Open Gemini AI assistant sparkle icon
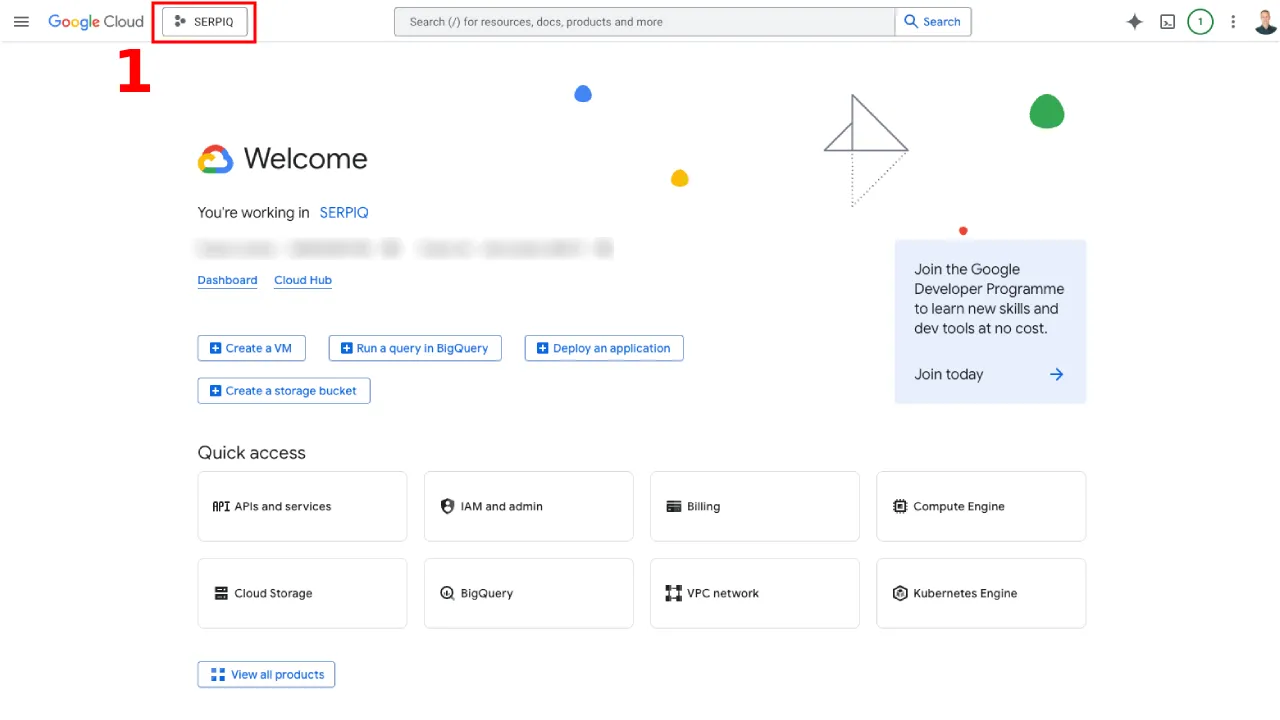The image size is (1280, 720). coord(1134,22)
